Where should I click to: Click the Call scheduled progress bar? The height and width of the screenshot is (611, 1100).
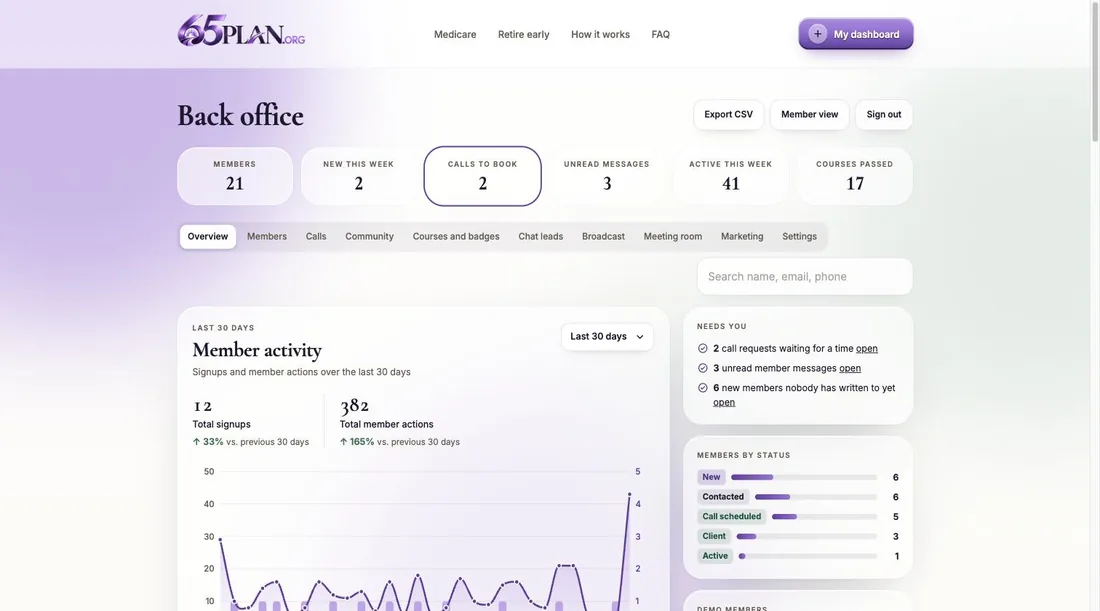[x=824, y=516]
